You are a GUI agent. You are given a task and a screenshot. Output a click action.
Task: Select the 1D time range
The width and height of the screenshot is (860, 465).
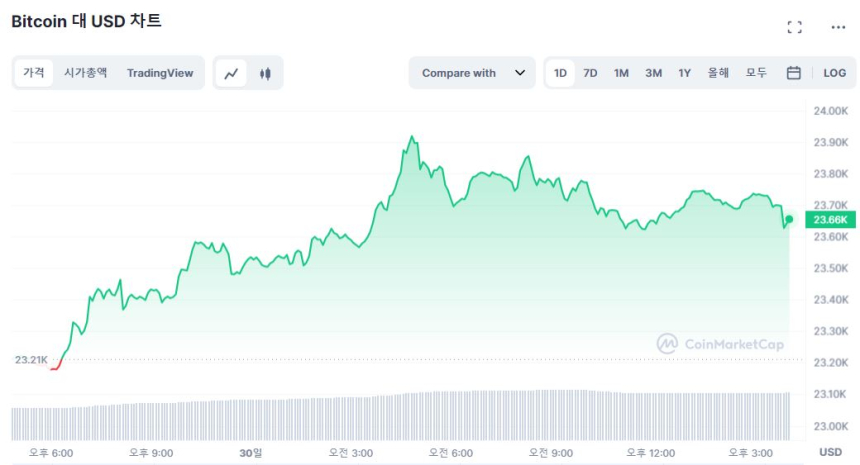560,73
